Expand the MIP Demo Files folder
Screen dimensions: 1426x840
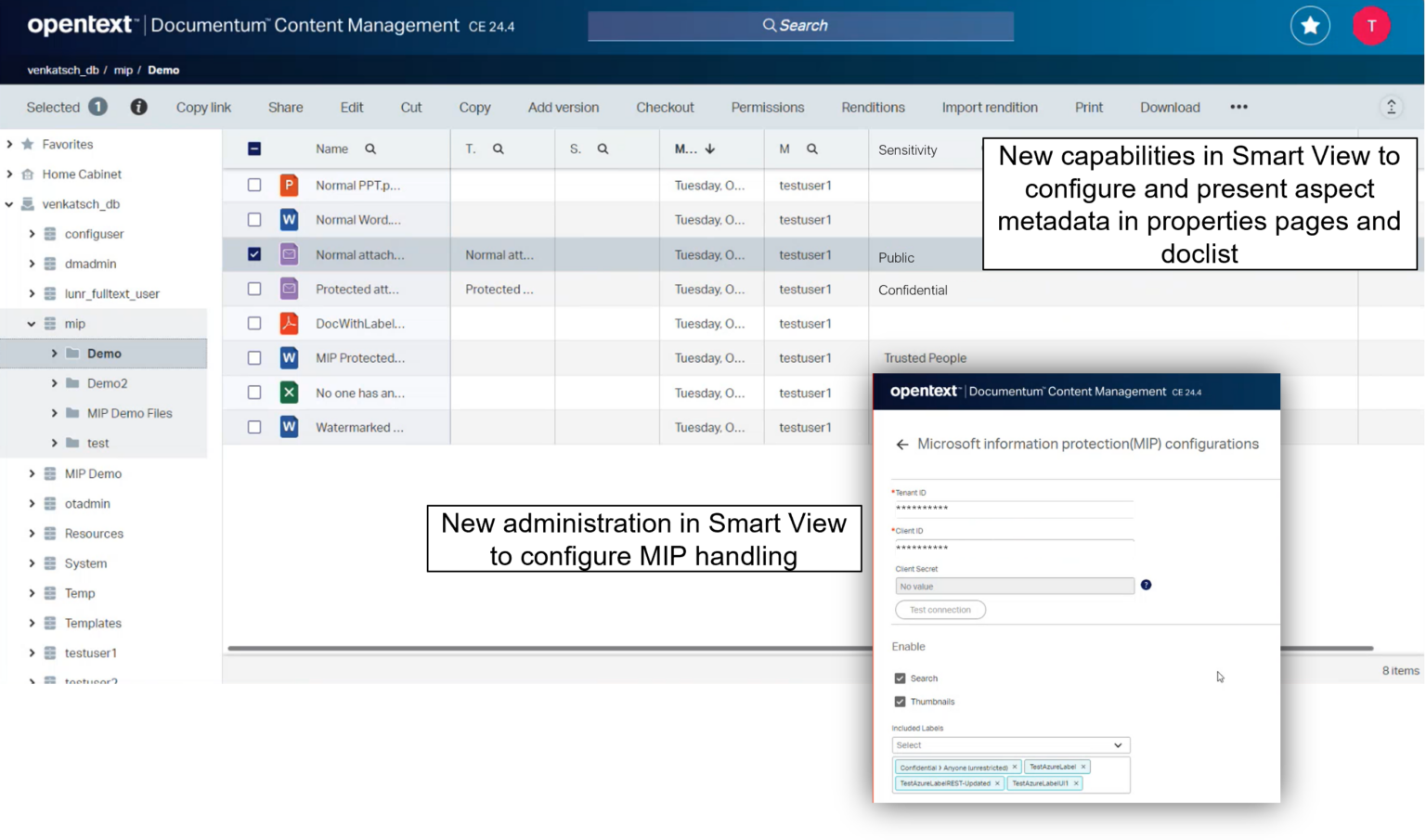pos(54,413)
